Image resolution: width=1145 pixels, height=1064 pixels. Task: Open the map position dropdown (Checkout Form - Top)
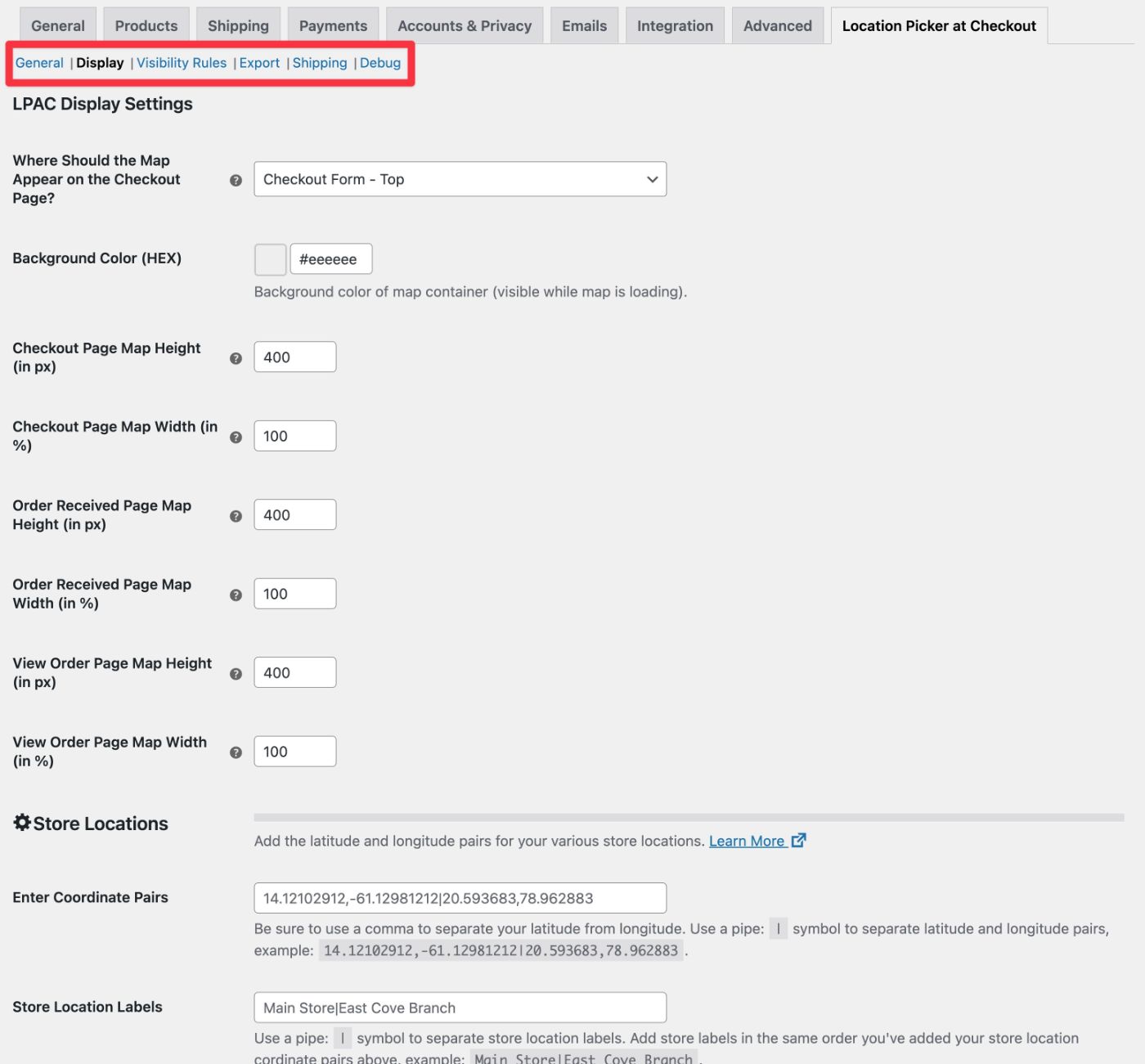(x=460, y=179)
